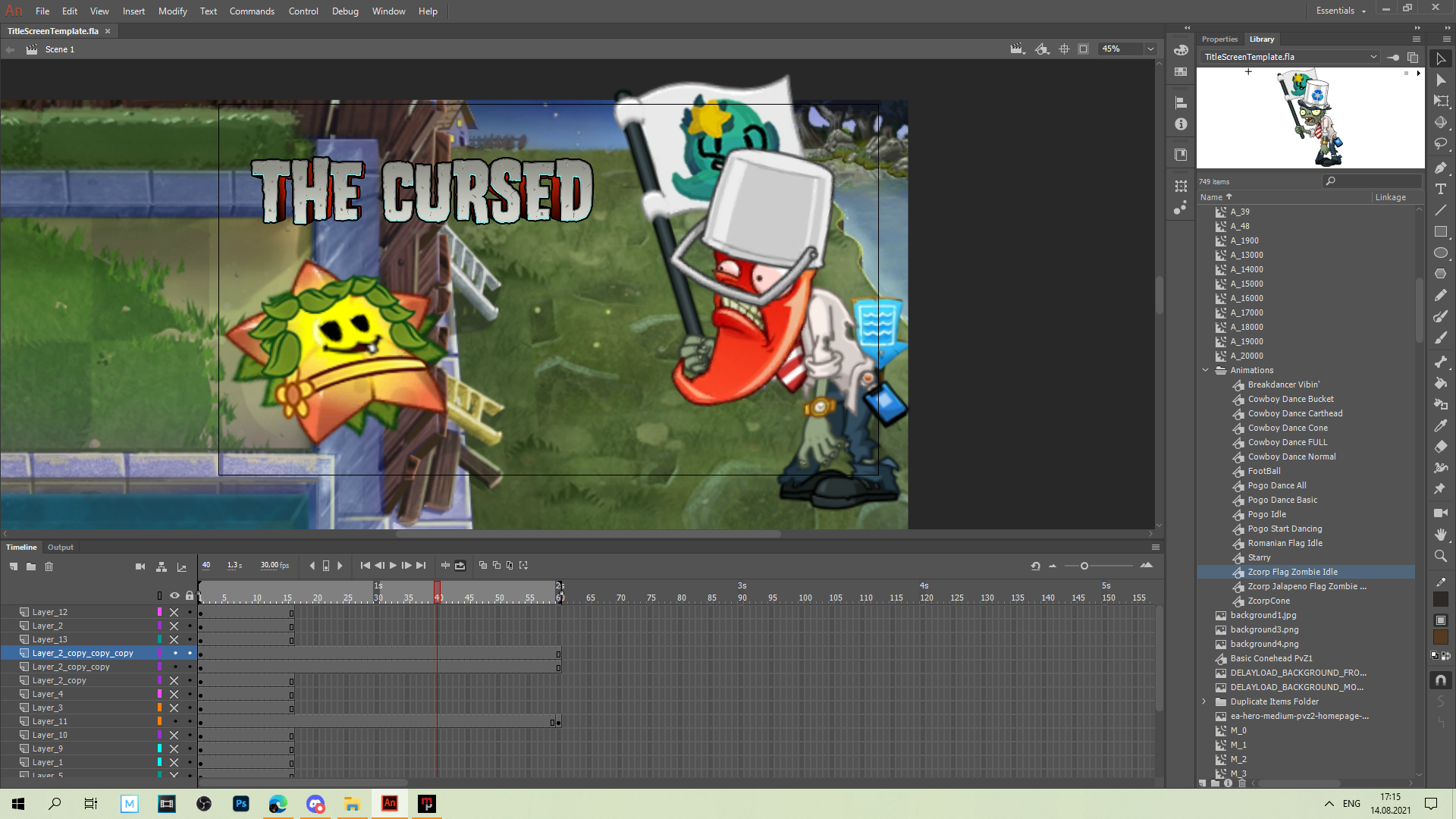The height and width of the screenshot is (819, 1456).
Task: Open the Timeline panel options menu
Action: click(x=1155, y=547)
